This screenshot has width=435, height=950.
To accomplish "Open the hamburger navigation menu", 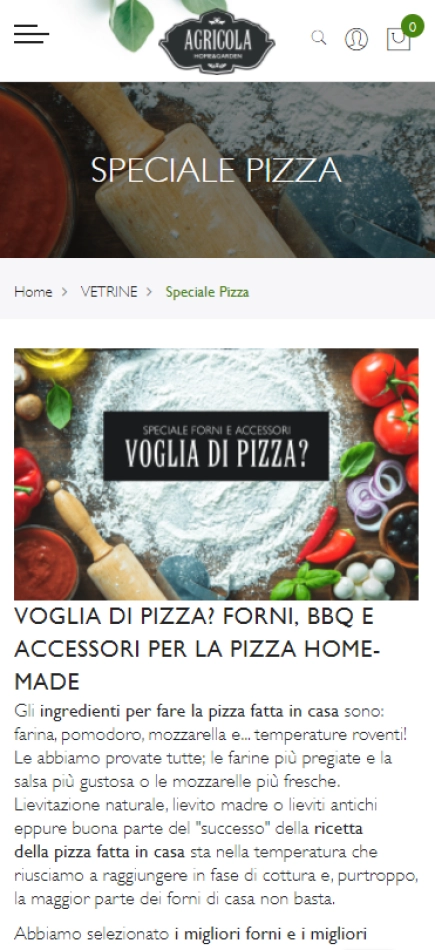I will point(32,35).
